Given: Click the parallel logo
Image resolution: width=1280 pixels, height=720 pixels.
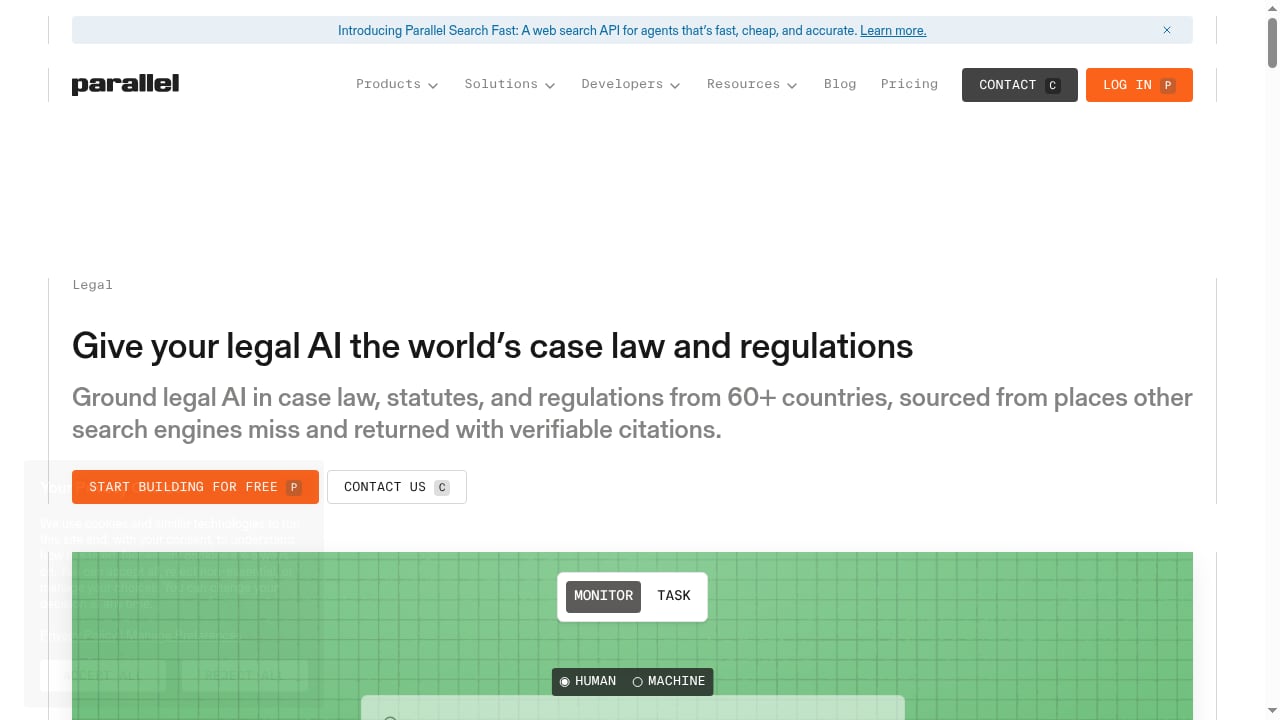Looking at the screenshot, I should (125, 85).
